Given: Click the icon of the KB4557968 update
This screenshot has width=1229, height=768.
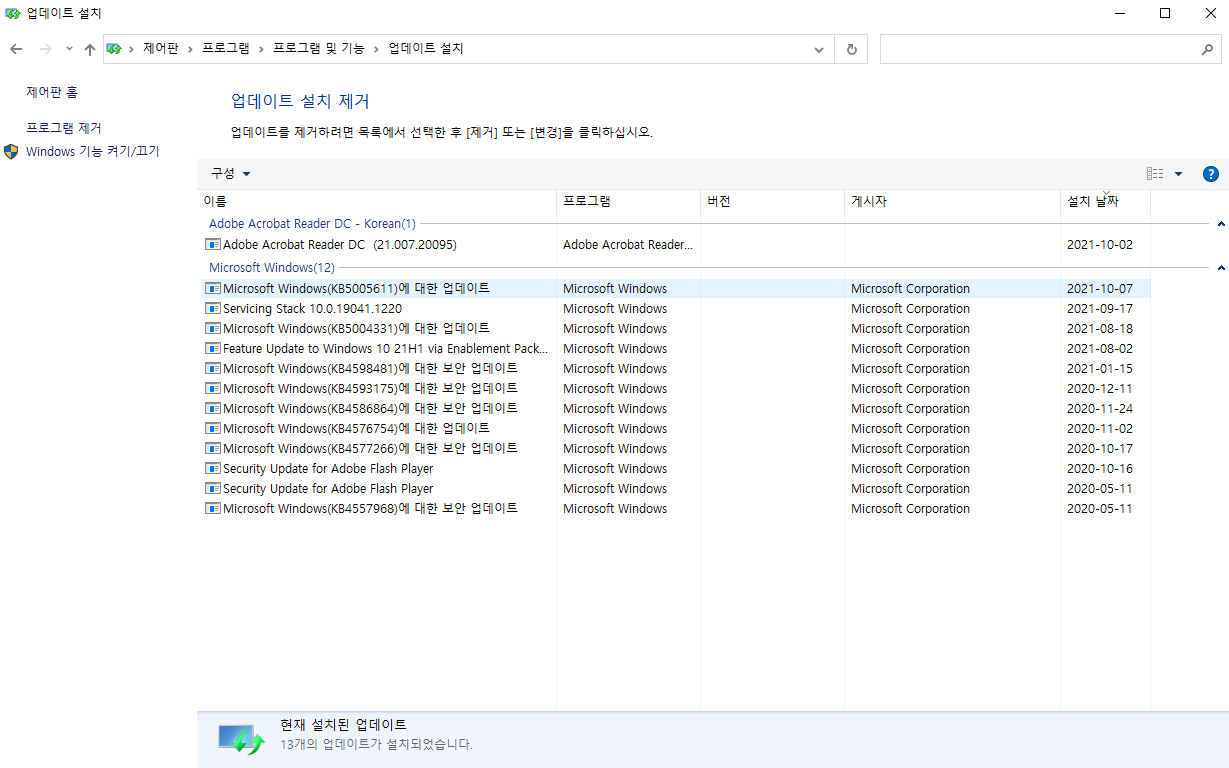Looking at the screenshot, I should [x=212, y=508].
